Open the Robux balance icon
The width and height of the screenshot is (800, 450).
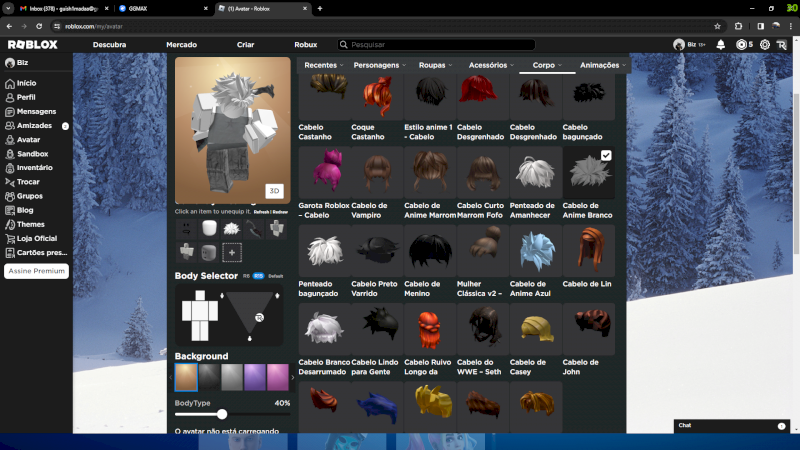click(741, 45)
